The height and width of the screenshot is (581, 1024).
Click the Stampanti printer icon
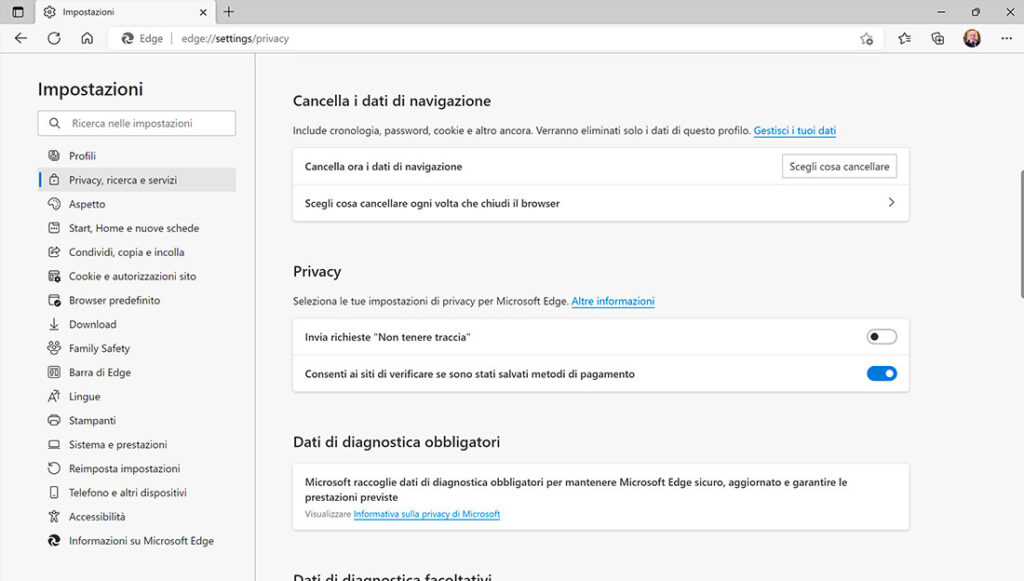click(54, 420)
